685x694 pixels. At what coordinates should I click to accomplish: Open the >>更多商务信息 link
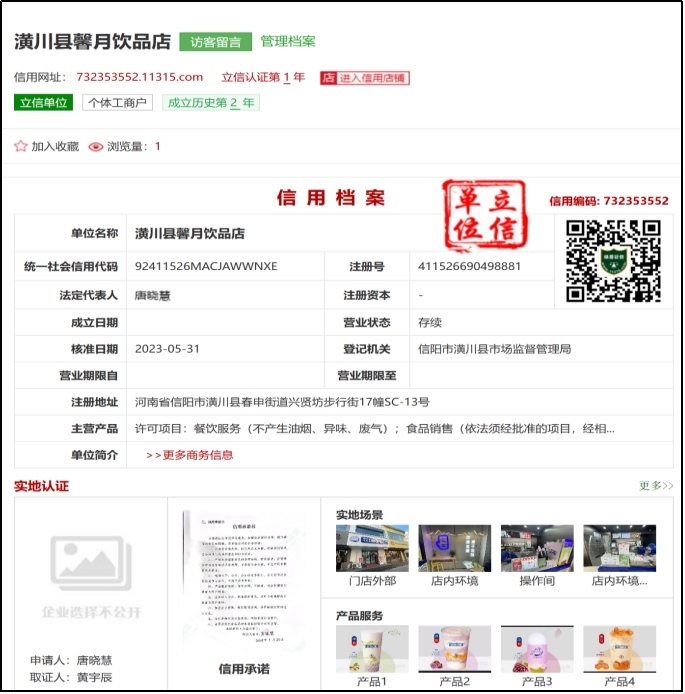(189, 455)
